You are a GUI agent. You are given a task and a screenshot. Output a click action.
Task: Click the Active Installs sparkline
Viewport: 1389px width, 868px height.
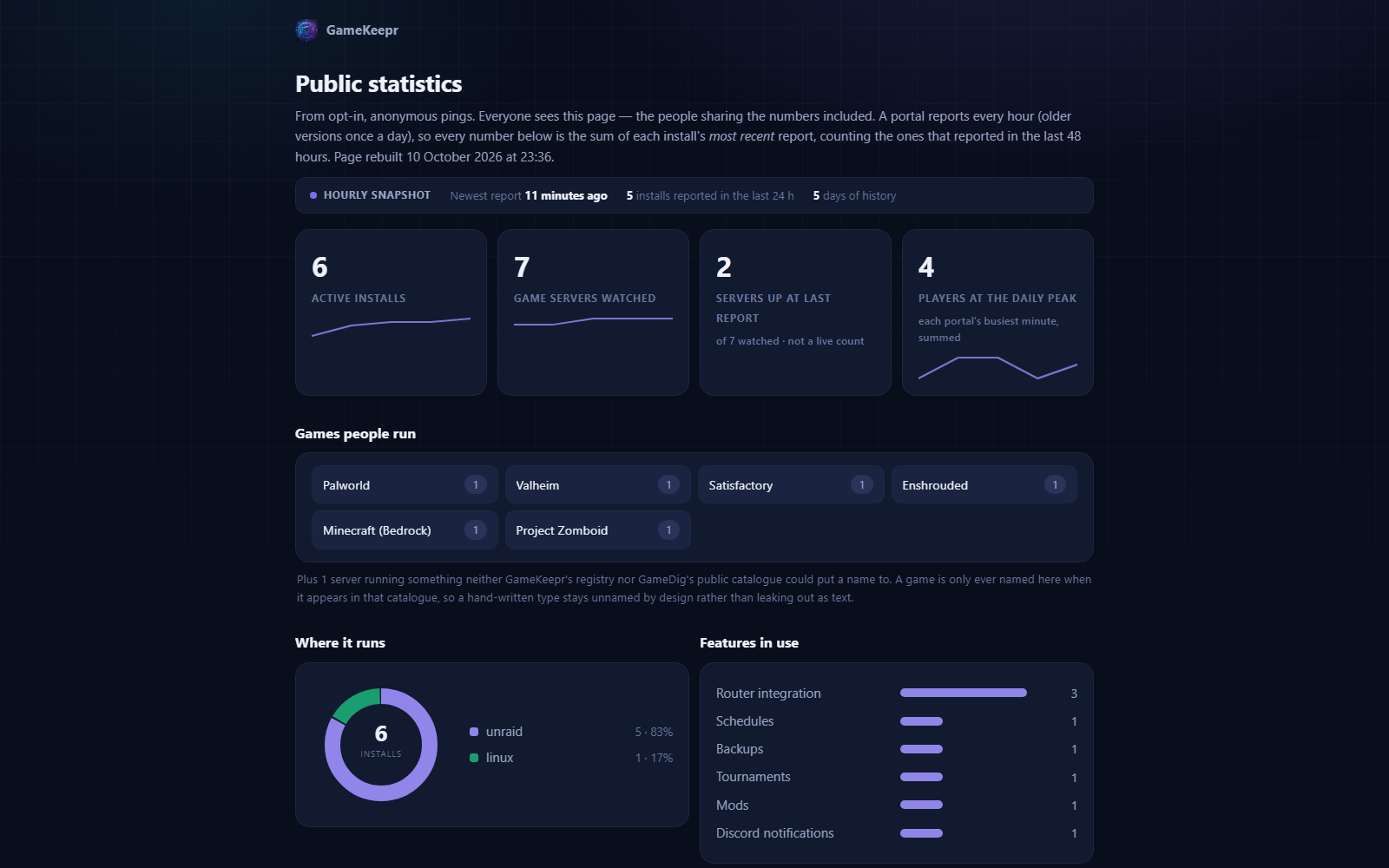391,327
